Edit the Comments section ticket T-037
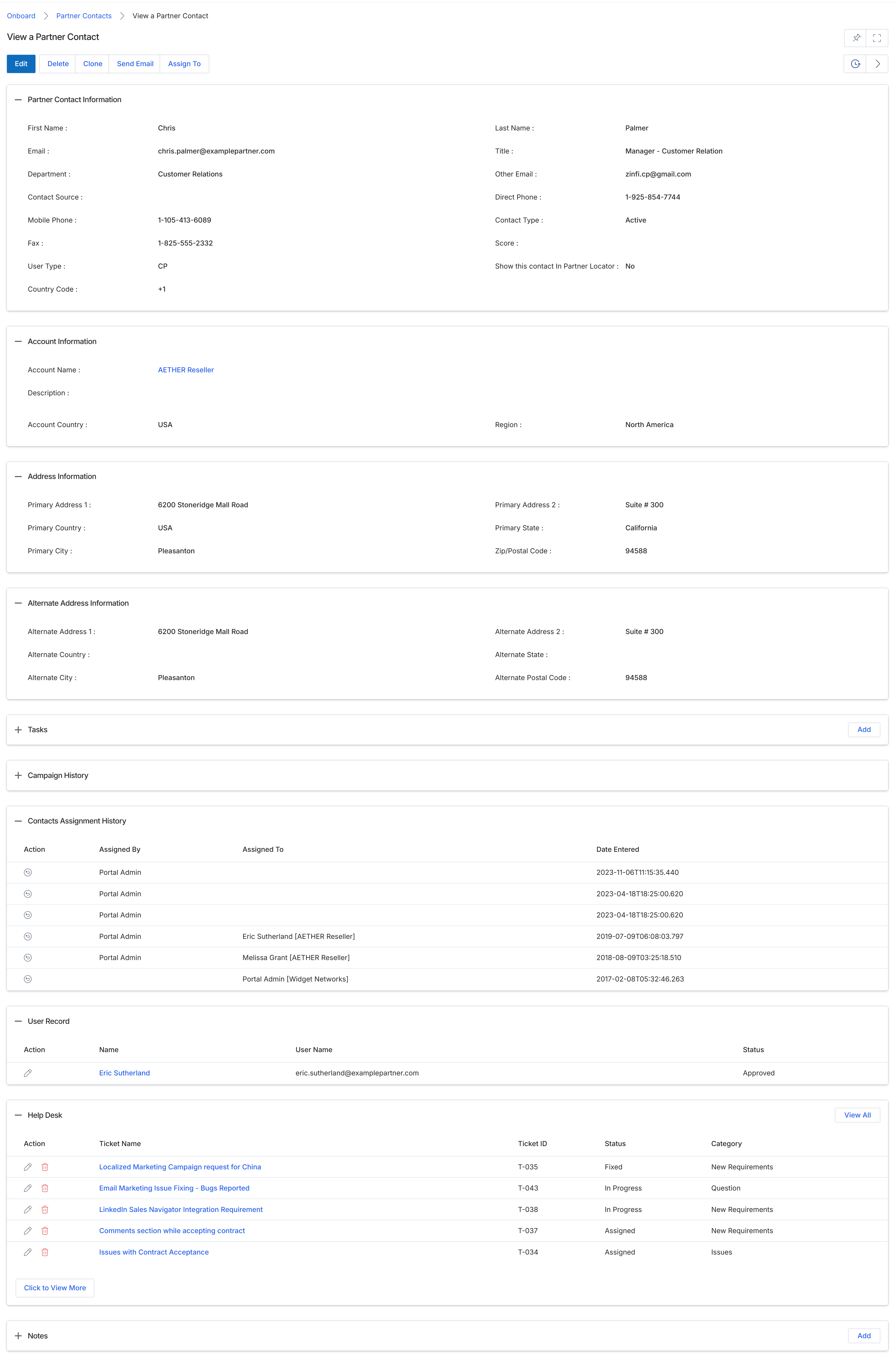This screenshot has height=1362, width=896. pos(28,1231)
